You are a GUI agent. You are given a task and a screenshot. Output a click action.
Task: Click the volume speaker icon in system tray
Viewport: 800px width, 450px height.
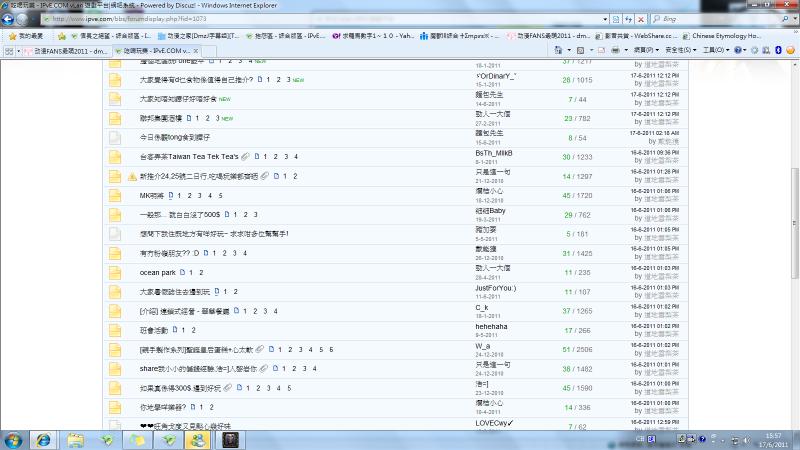pyautogui.click(x=746, y=440)
